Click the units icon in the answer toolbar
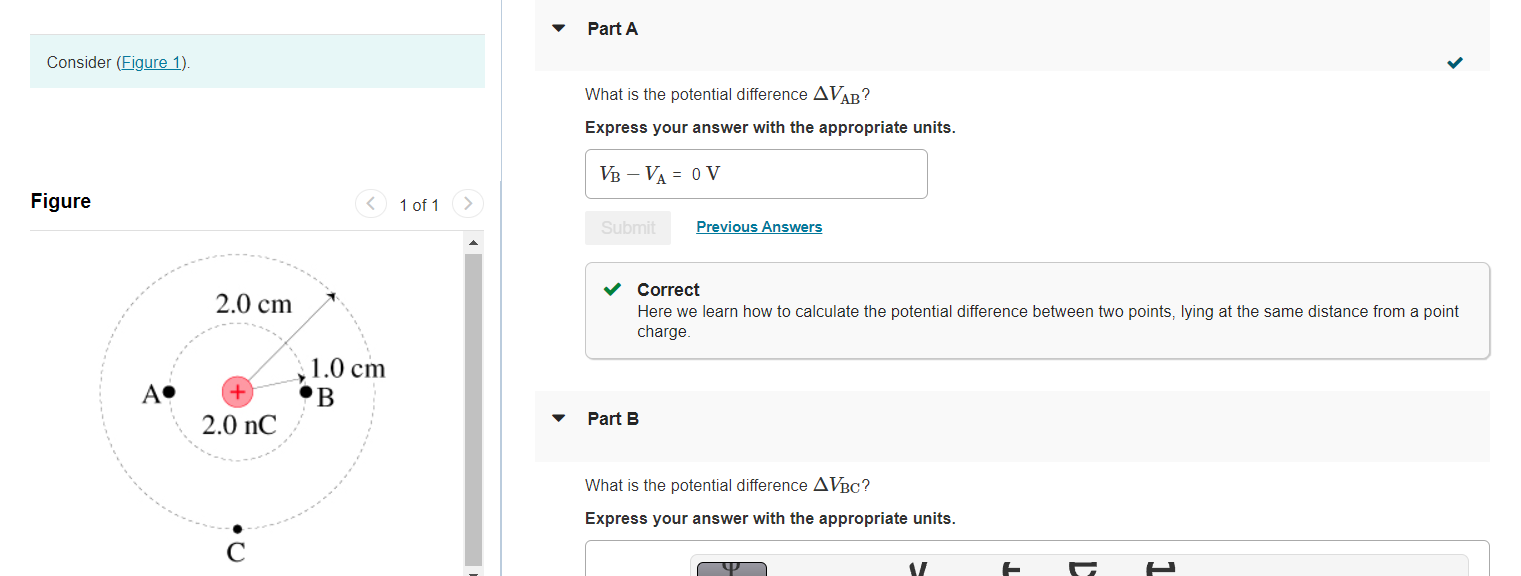 pyautogui.click(x=1010, y=570)
